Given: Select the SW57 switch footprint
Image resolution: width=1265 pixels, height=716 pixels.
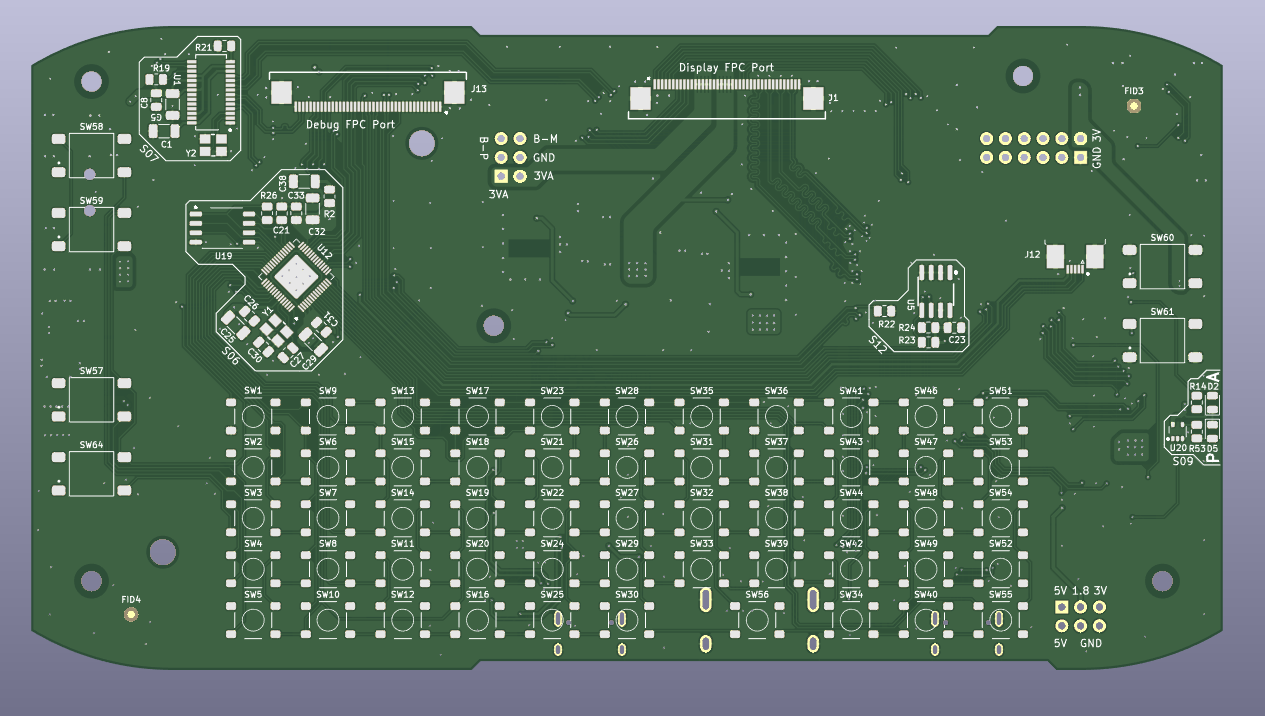Looking at the screenshot, I should pos(91,399).
